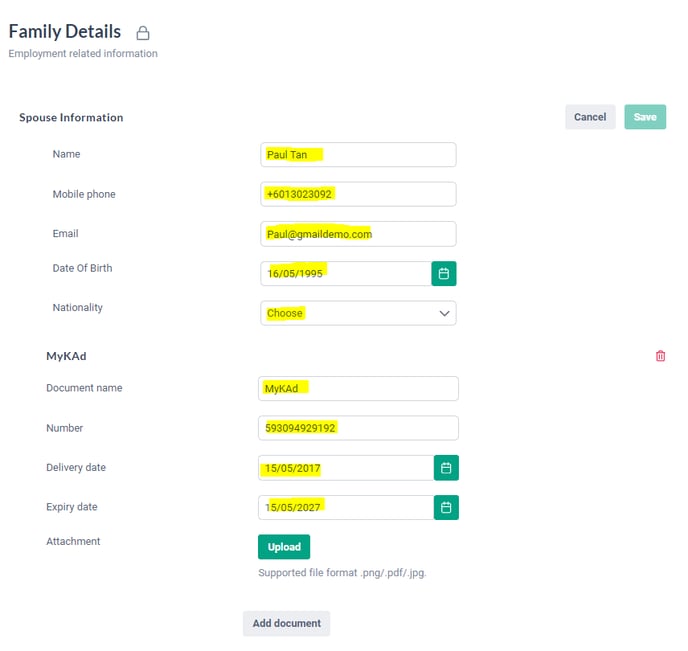Screen dimensions: 688x651
Task: Edit the document Number field
Action: [358, 428]
